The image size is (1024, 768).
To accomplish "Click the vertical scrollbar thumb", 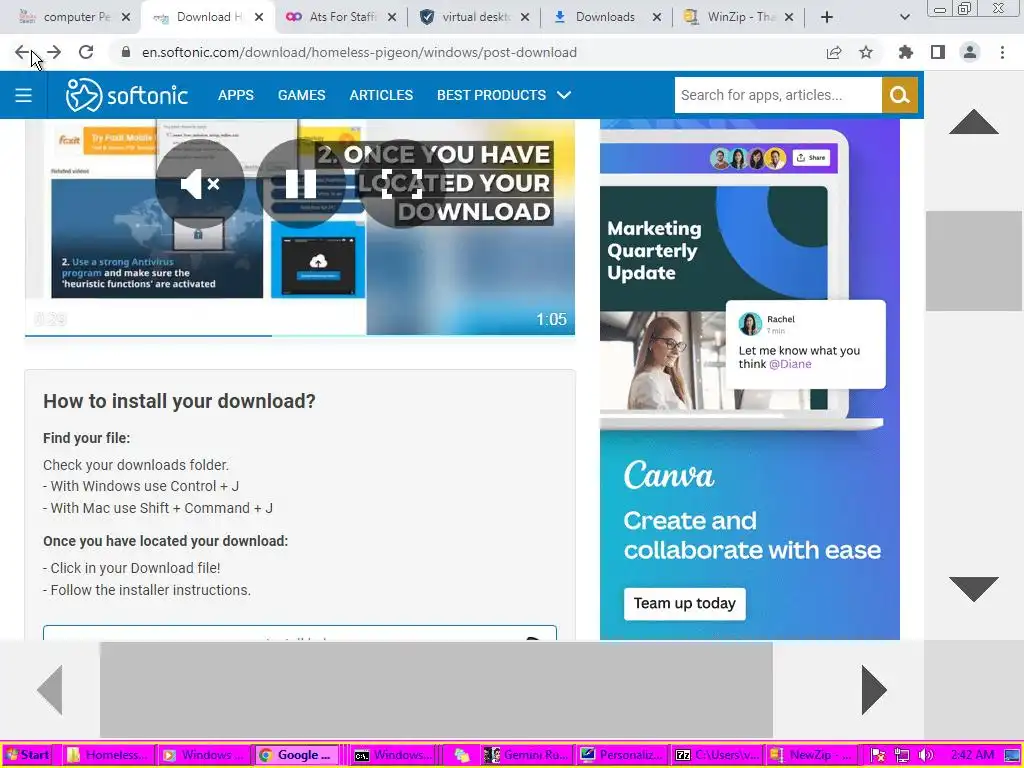I will point(974,261).
